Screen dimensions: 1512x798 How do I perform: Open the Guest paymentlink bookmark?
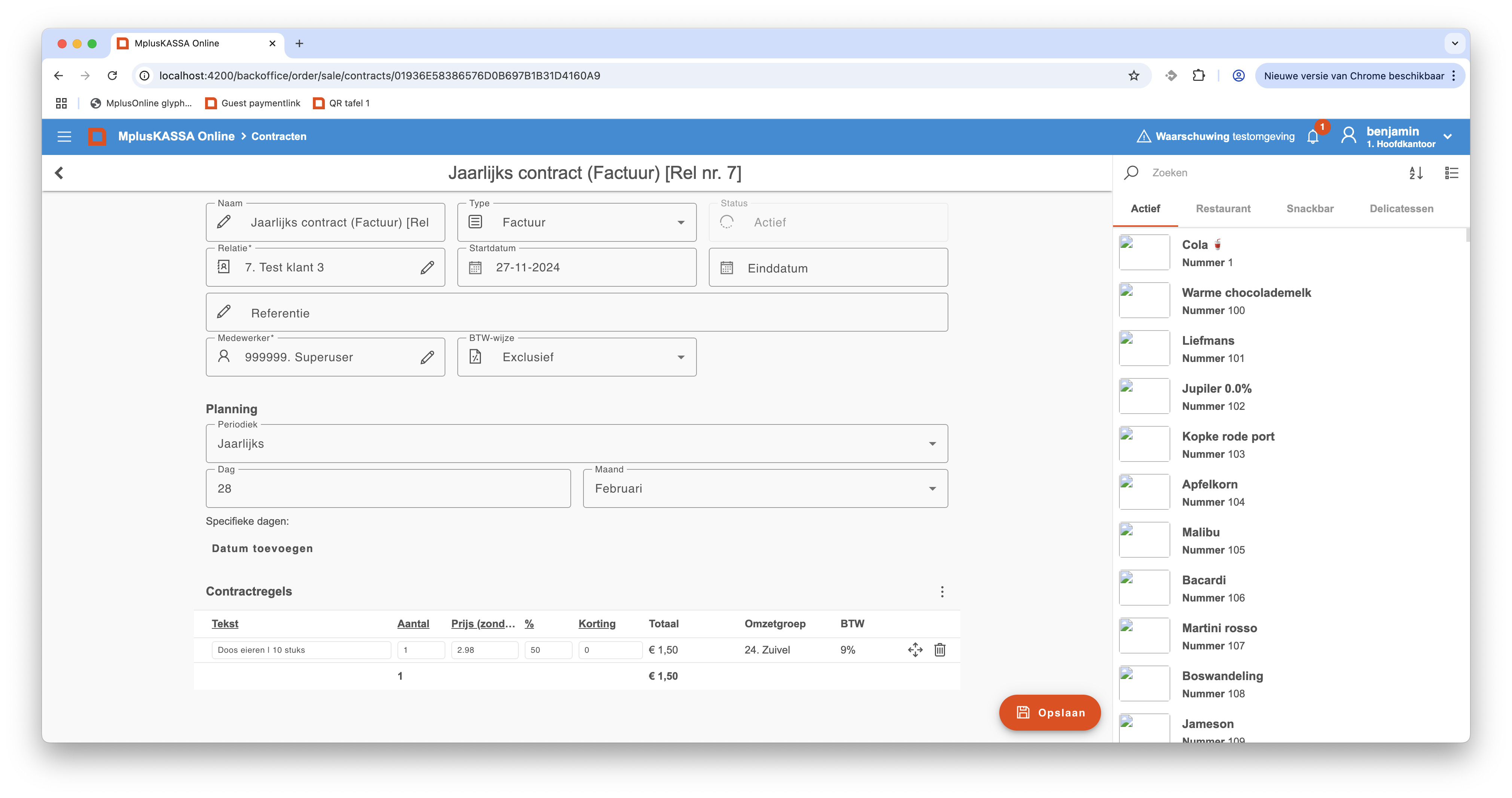pos(253,103)
